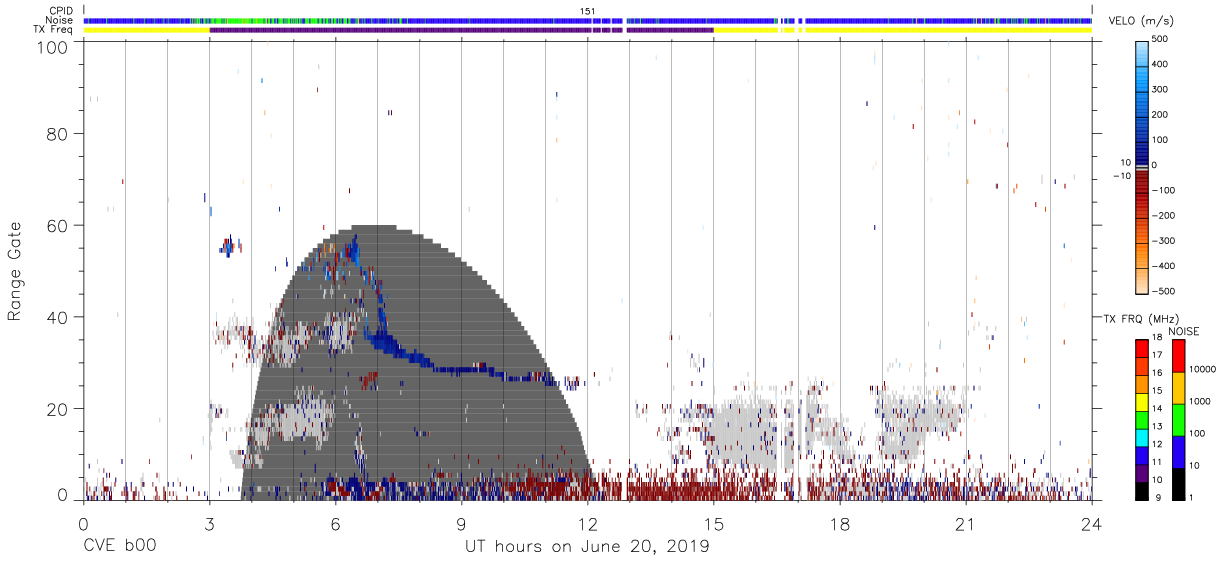Click the y-axis tick label '100'
Screen dimensions: 1228x567
(54, 46)
